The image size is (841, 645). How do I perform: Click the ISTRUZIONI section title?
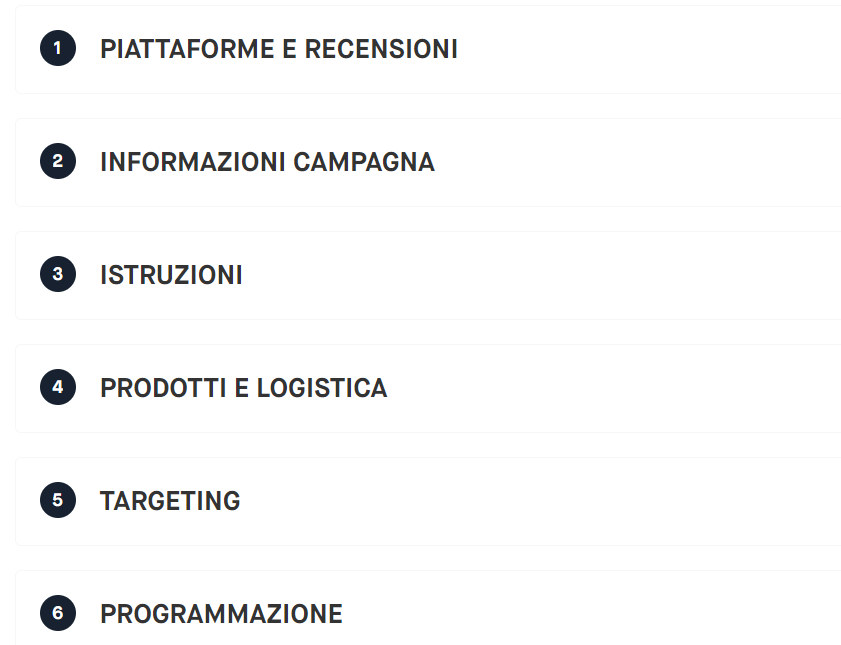tap(172, 275)
